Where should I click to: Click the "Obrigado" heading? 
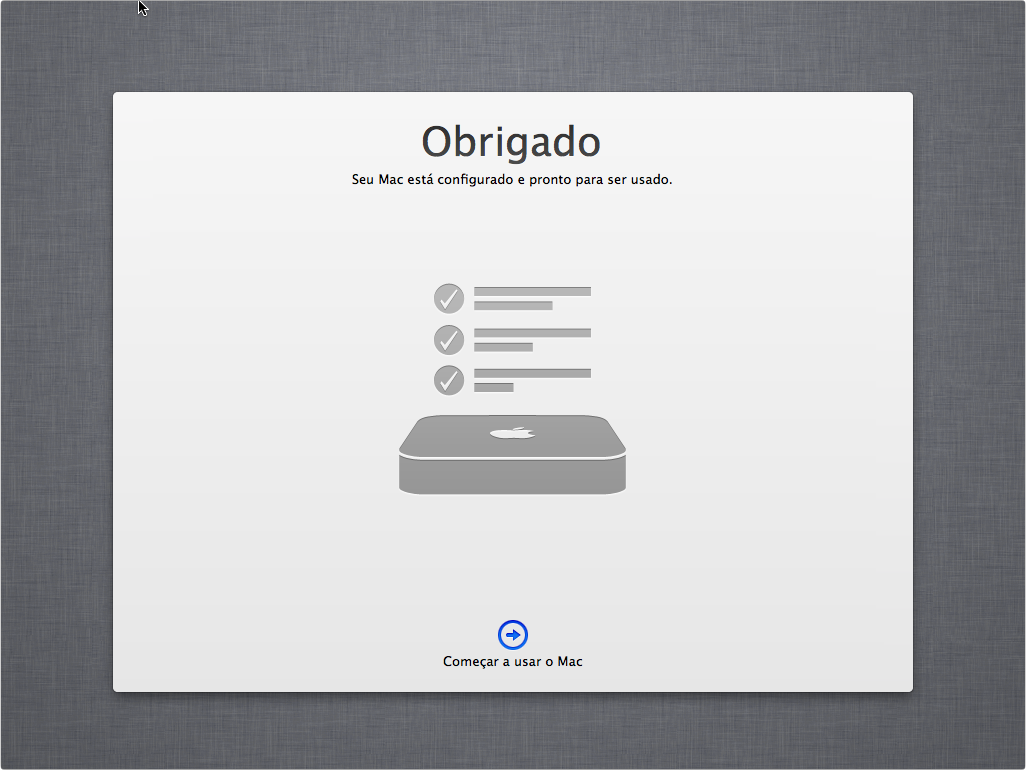click(511, 142)
